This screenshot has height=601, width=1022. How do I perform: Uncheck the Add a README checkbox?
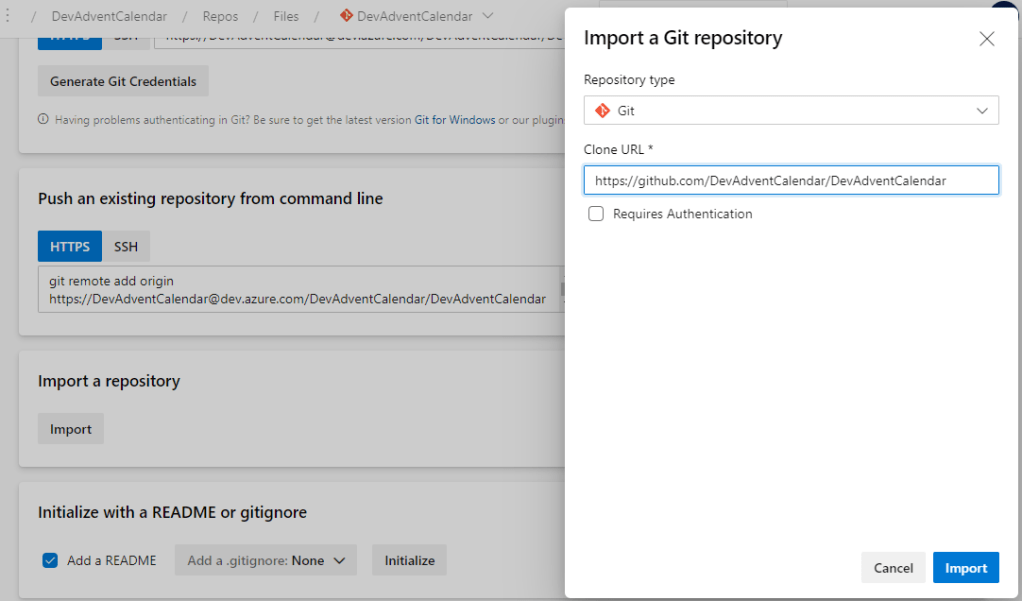pos(50,560)
